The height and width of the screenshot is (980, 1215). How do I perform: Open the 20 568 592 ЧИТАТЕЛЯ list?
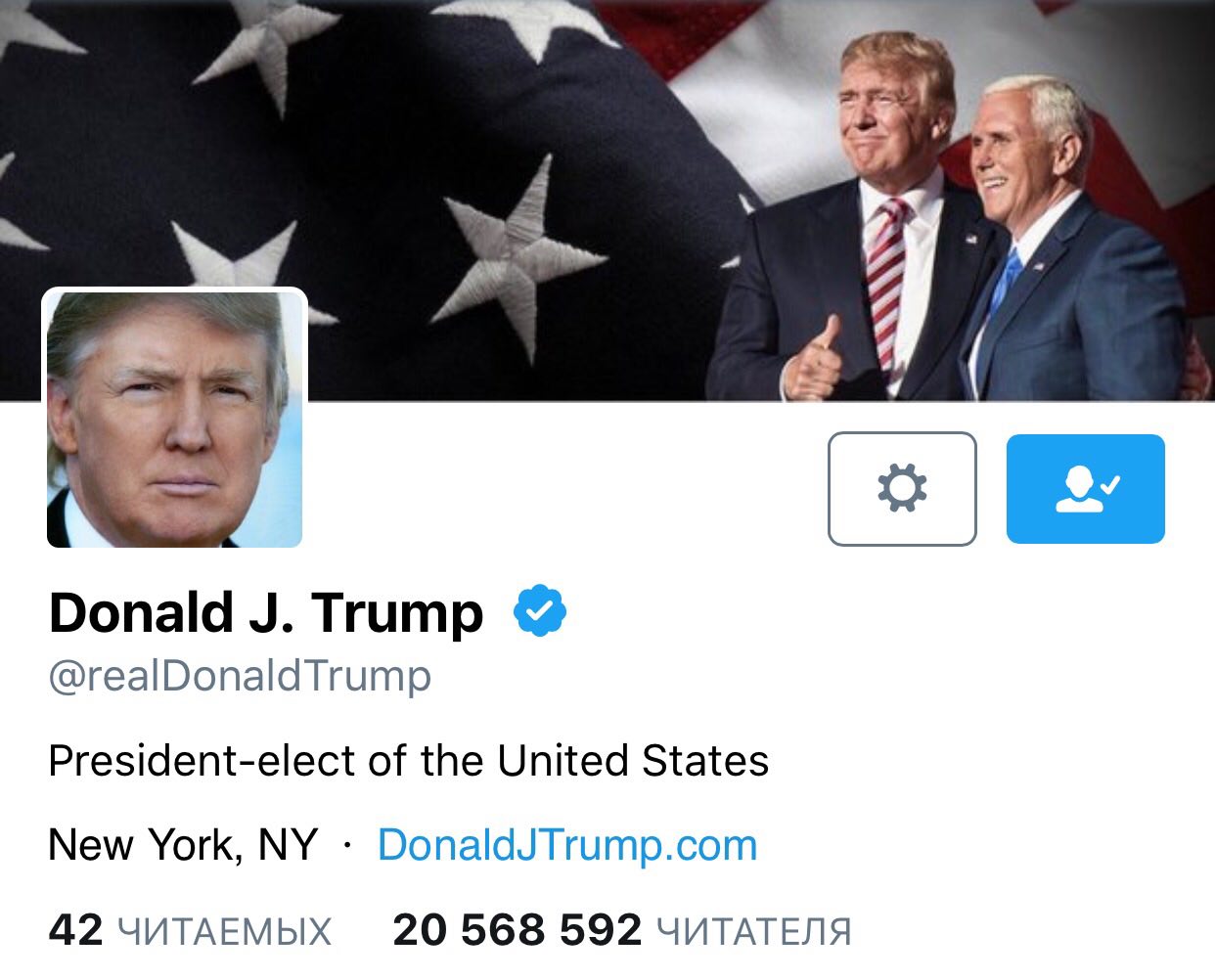[x=622, y=930]
